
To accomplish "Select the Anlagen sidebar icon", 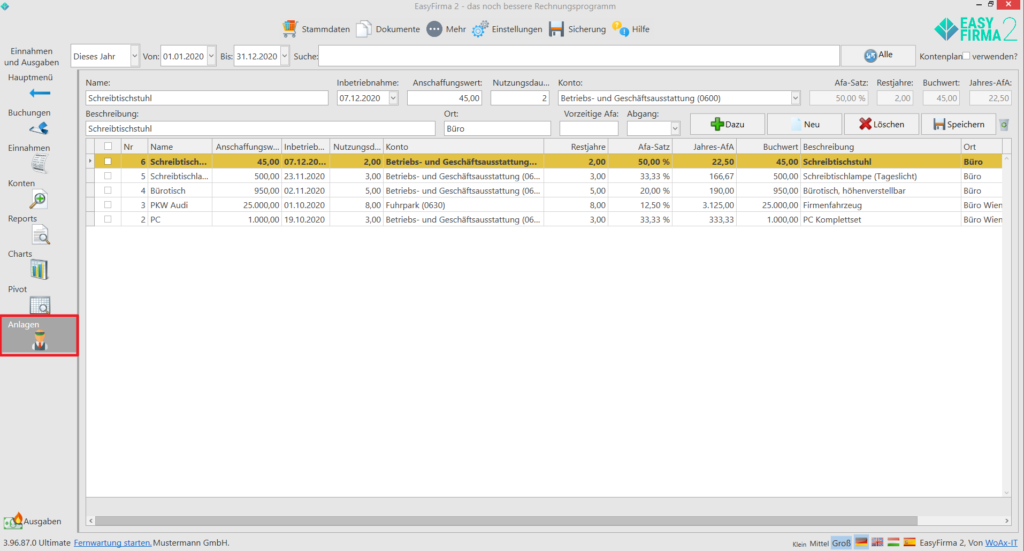I will [39, 340].
